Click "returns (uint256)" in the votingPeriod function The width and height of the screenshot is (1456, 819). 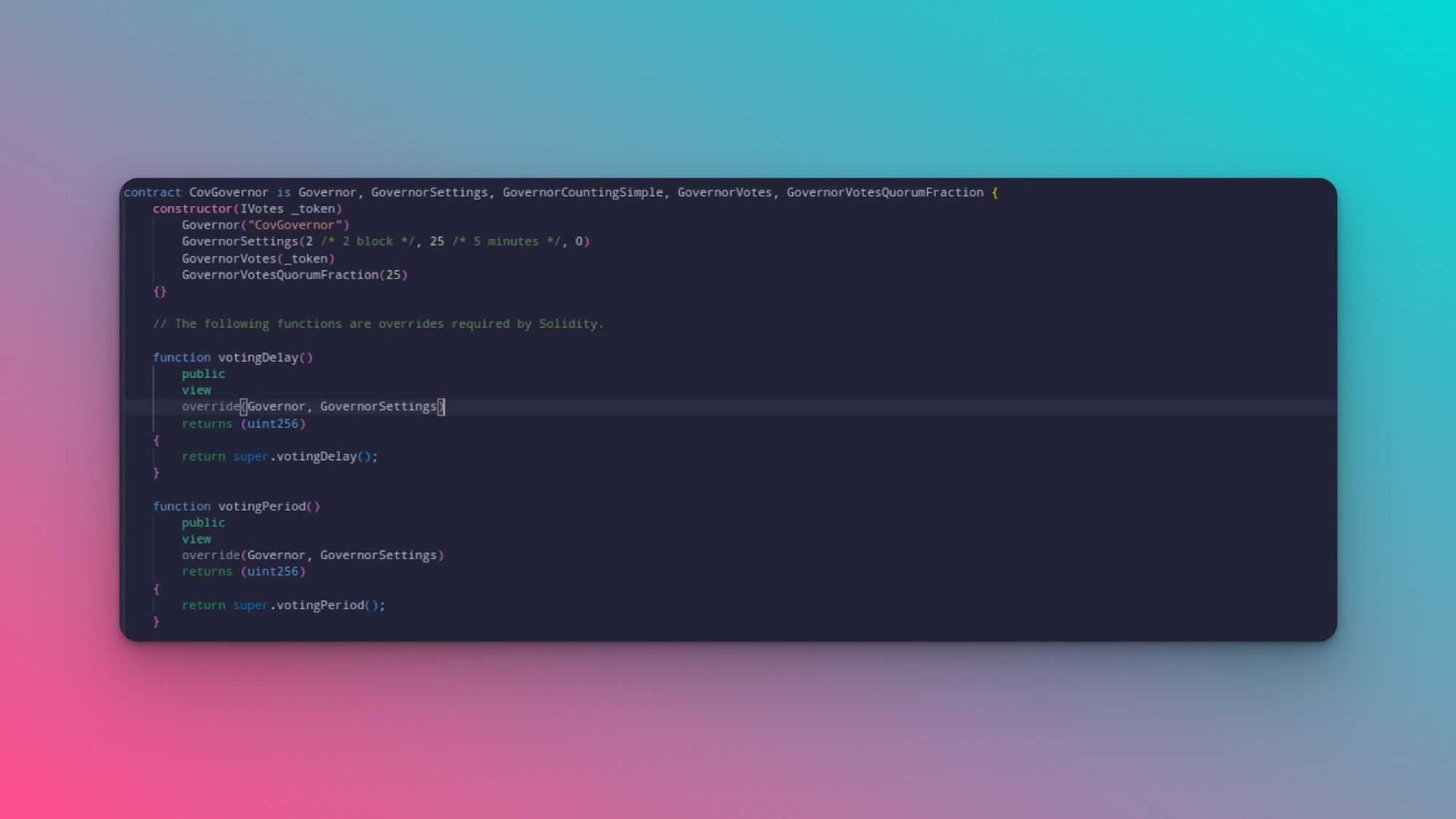243,572
